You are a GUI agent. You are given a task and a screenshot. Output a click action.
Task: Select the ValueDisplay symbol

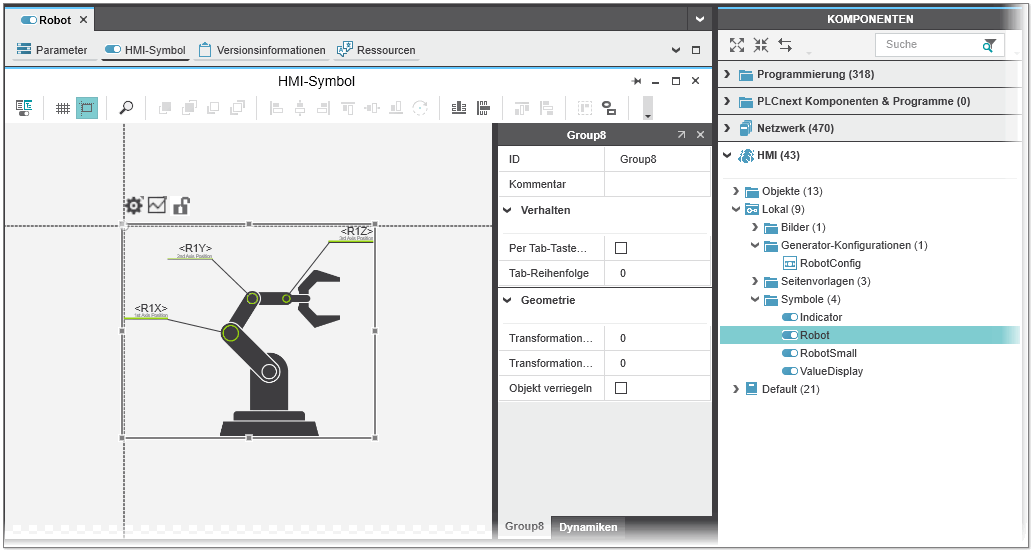click(831, 371)
